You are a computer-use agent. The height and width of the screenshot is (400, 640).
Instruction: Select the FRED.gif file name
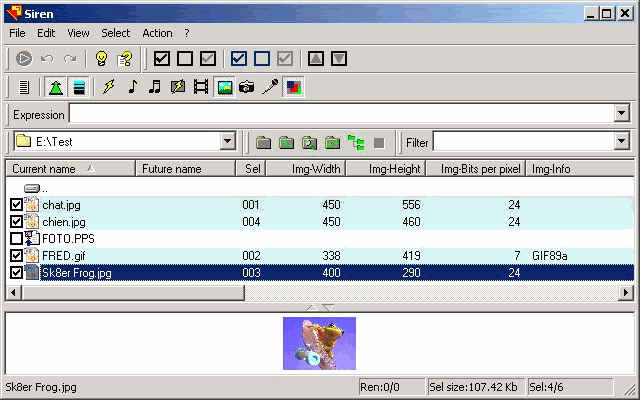[64, 256]
